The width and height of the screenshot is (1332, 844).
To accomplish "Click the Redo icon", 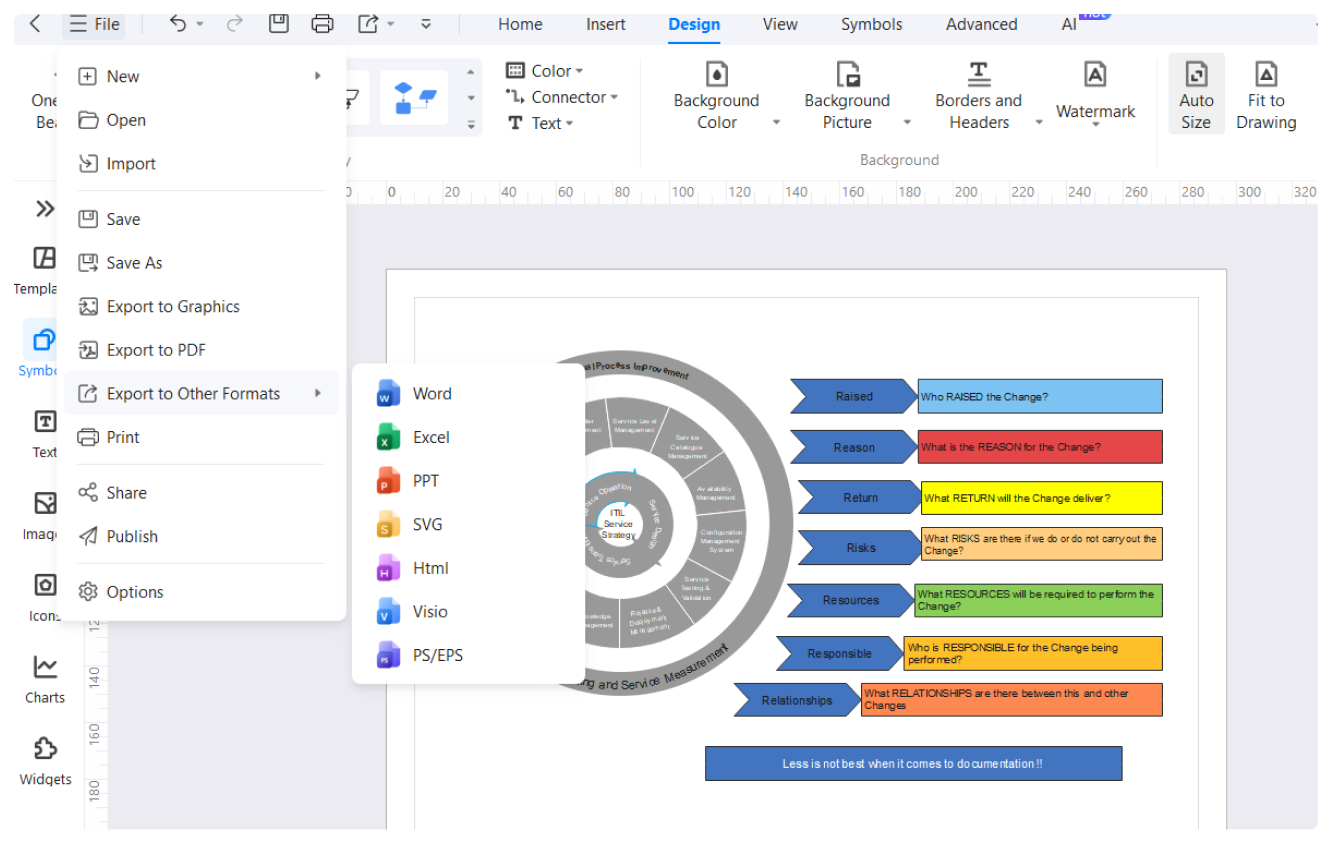I will click(x=235, y=24).
